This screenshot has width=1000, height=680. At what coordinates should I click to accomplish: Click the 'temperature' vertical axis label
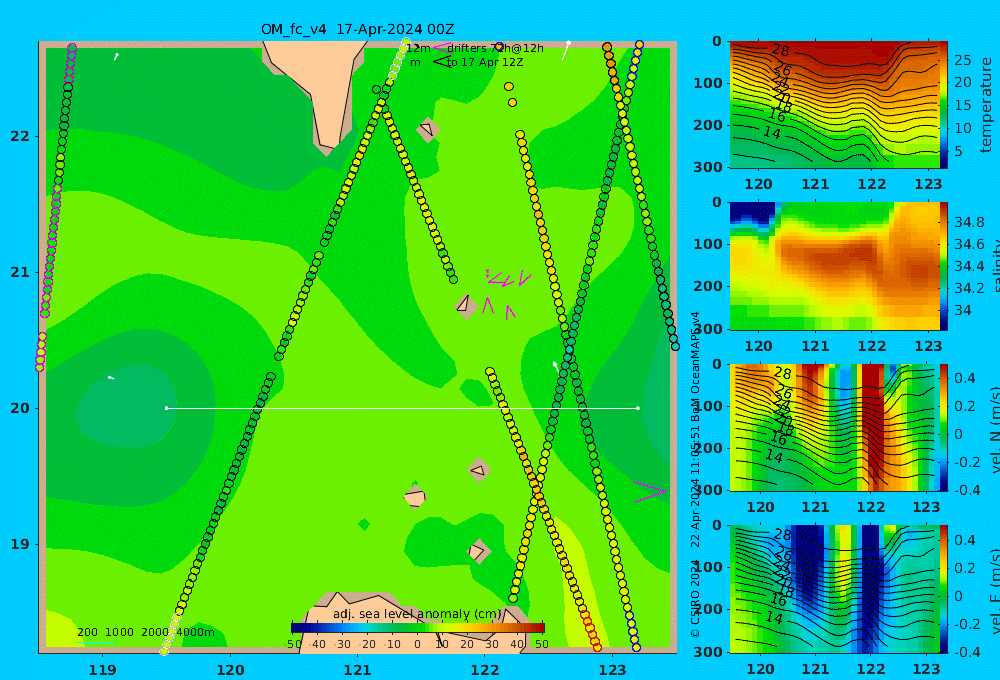[x=986, y=105]
